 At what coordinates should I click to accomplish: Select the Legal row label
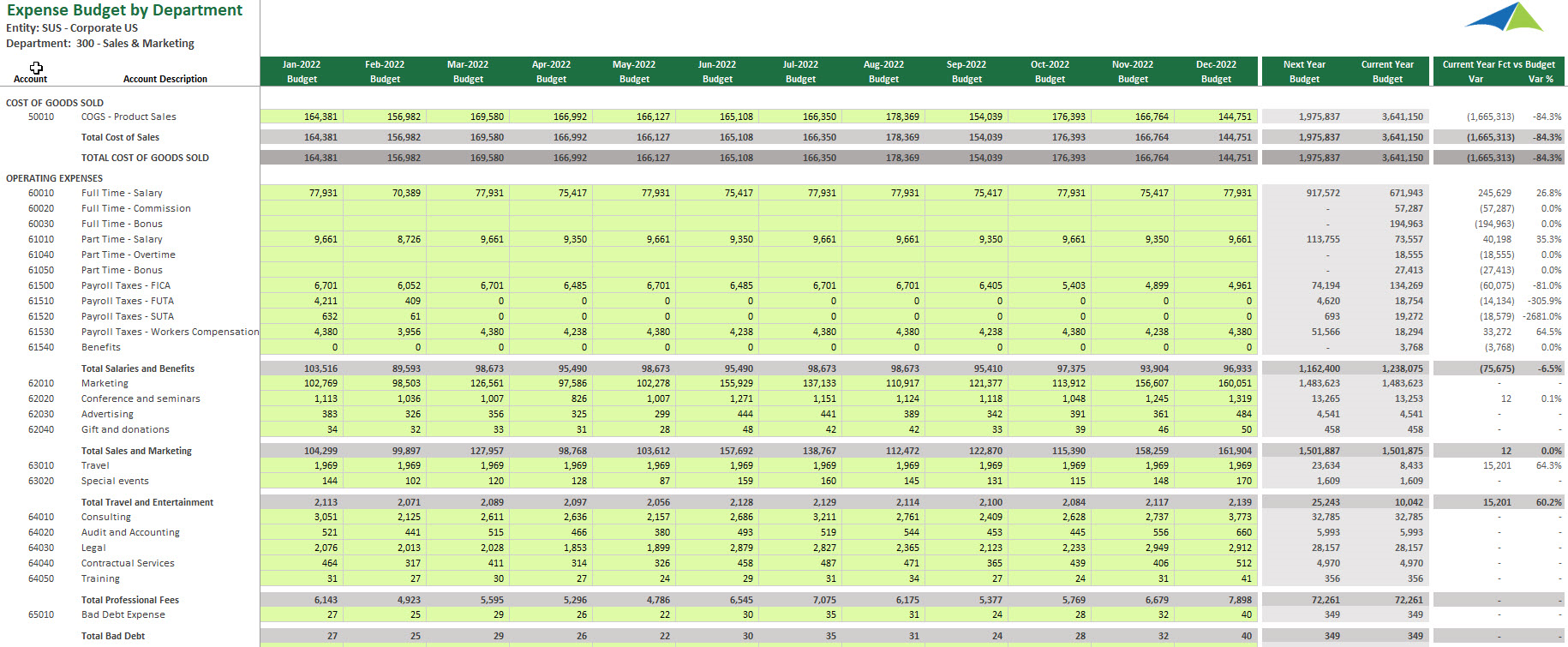pyautogui.click(x=93, y=548)
